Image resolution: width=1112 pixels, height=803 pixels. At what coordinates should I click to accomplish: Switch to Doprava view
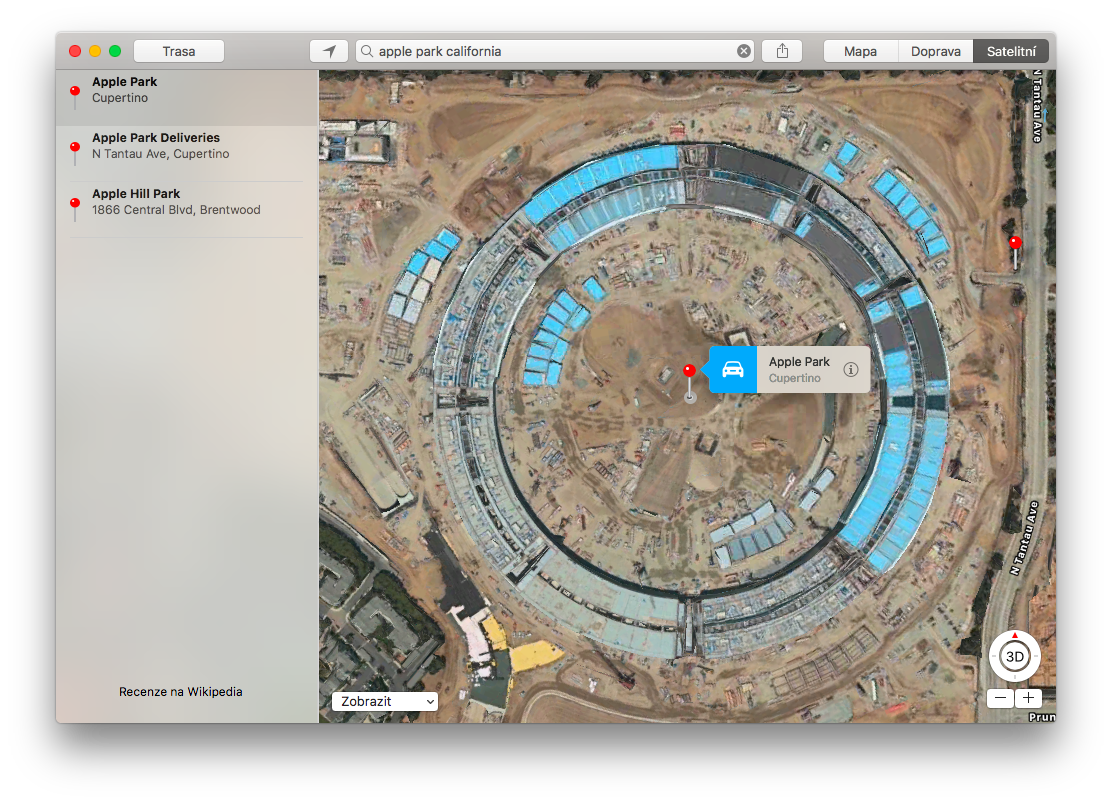coord(935,51)
